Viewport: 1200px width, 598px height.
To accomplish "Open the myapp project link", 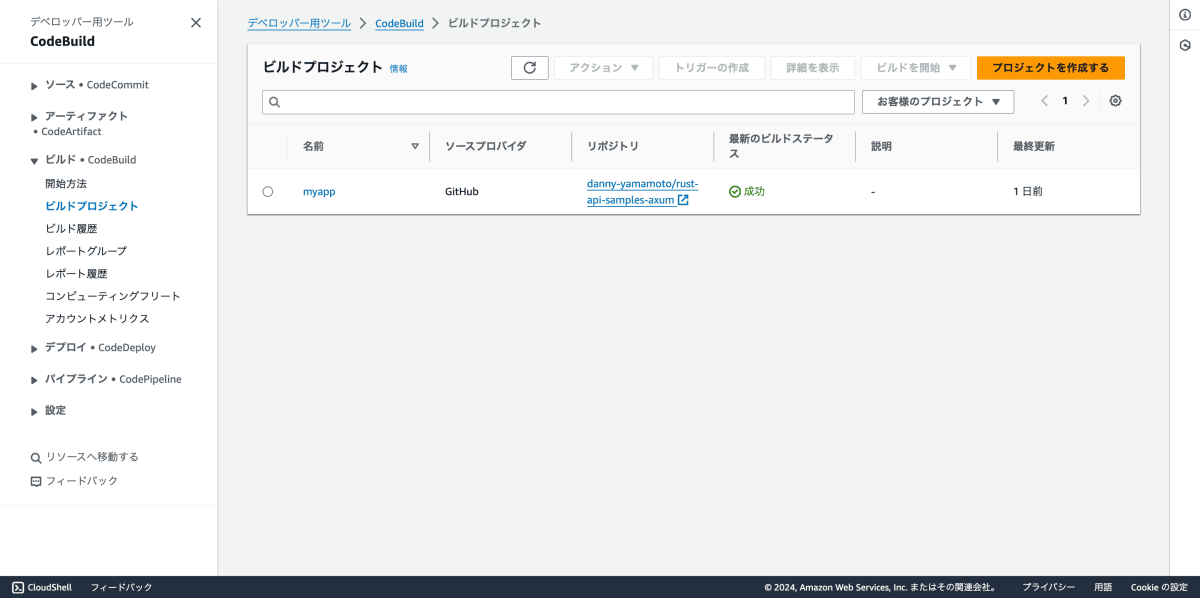I will 319,191.
